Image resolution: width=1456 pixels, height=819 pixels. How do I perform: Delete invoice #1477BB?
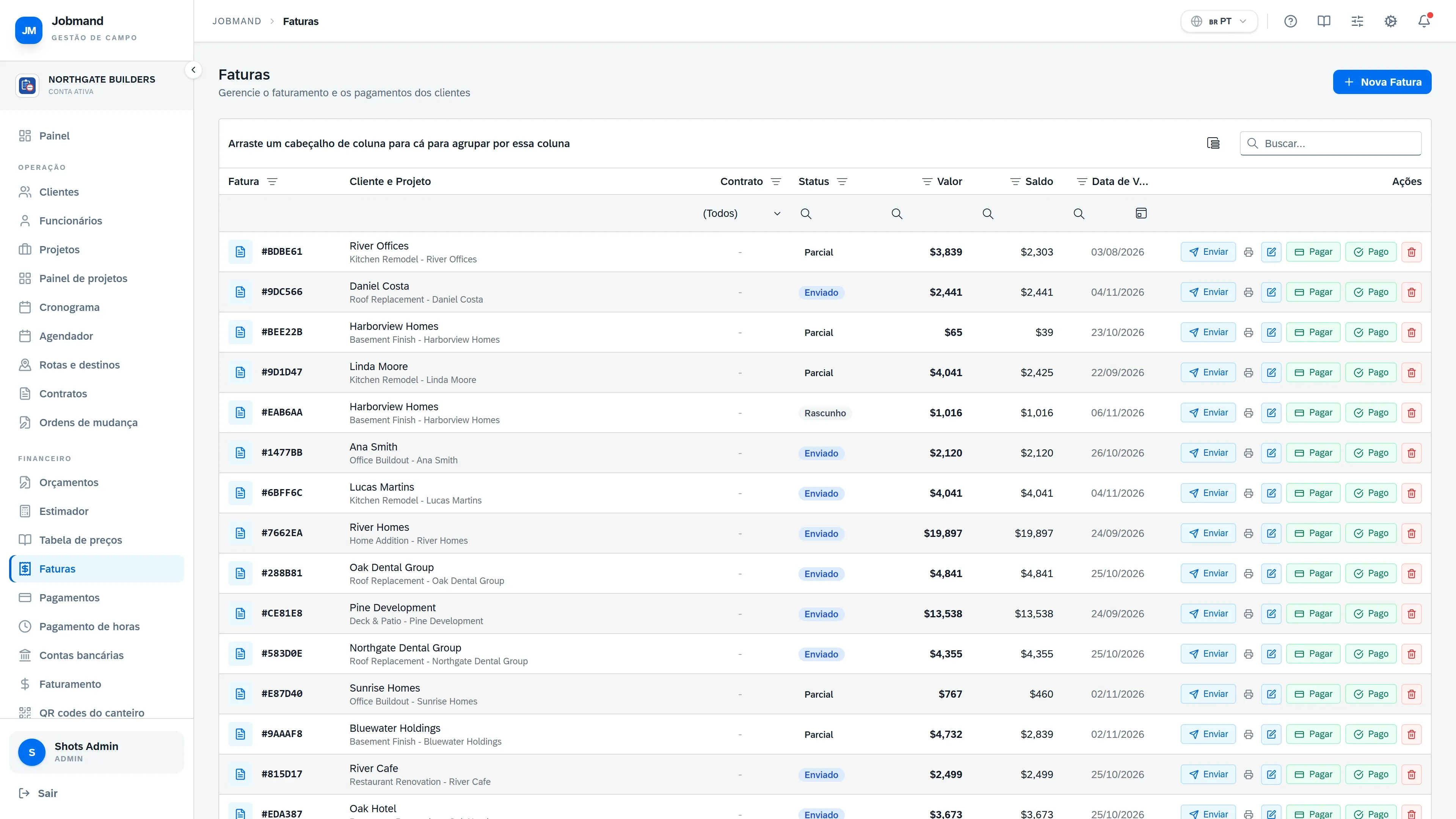click(x=1411, y=453)
